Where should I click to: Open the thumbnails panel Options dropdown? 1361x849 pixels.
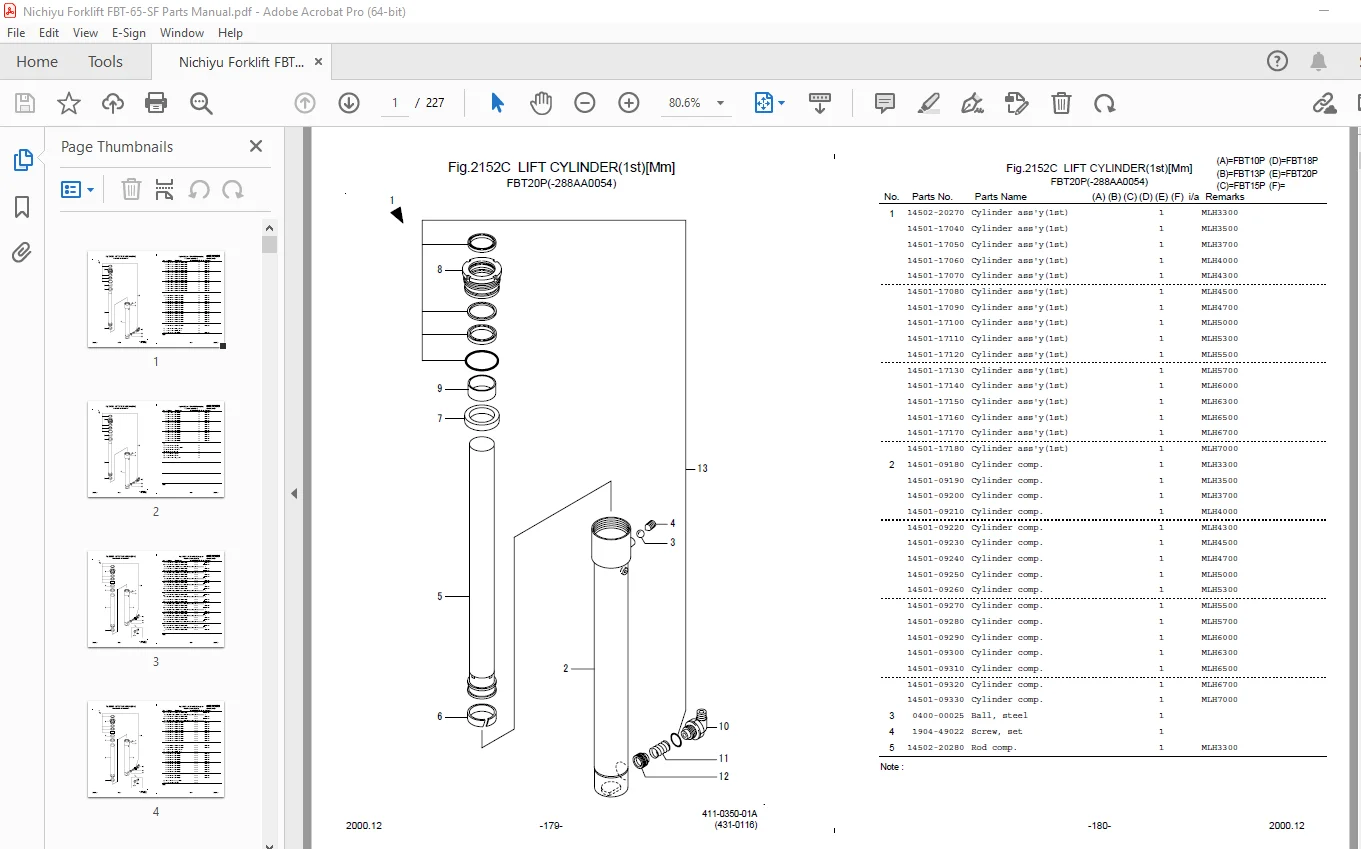(x=78, y=189)
